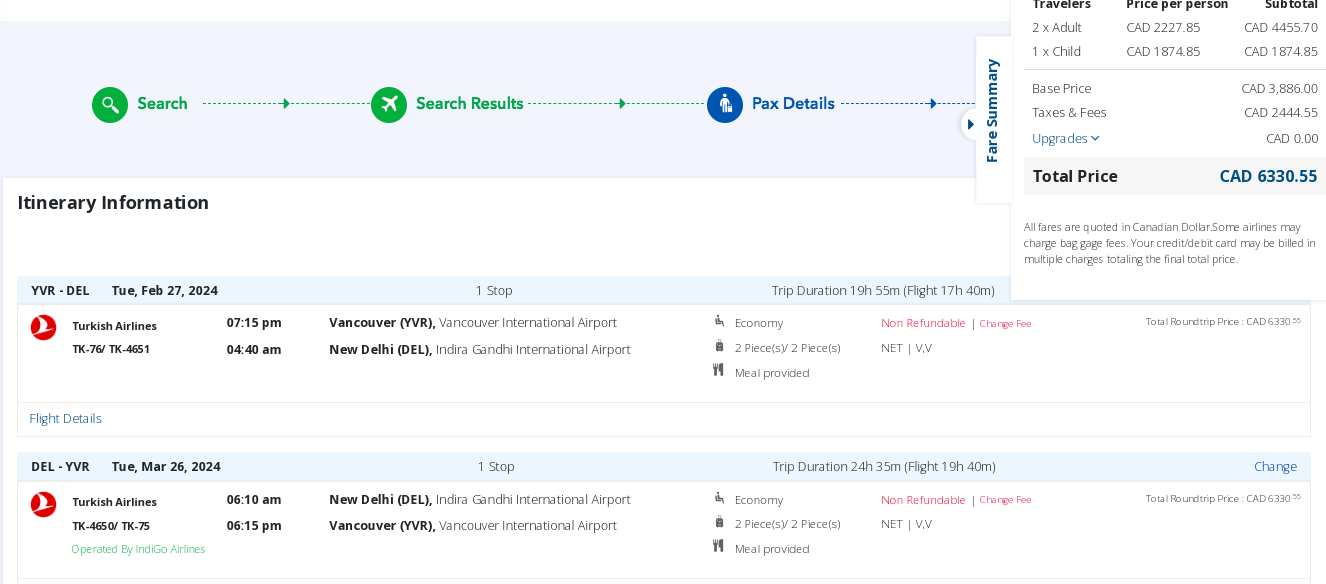Click meal icon on the YVR - DEL flight
The image size is (1326, 584).
click(718, 371)
